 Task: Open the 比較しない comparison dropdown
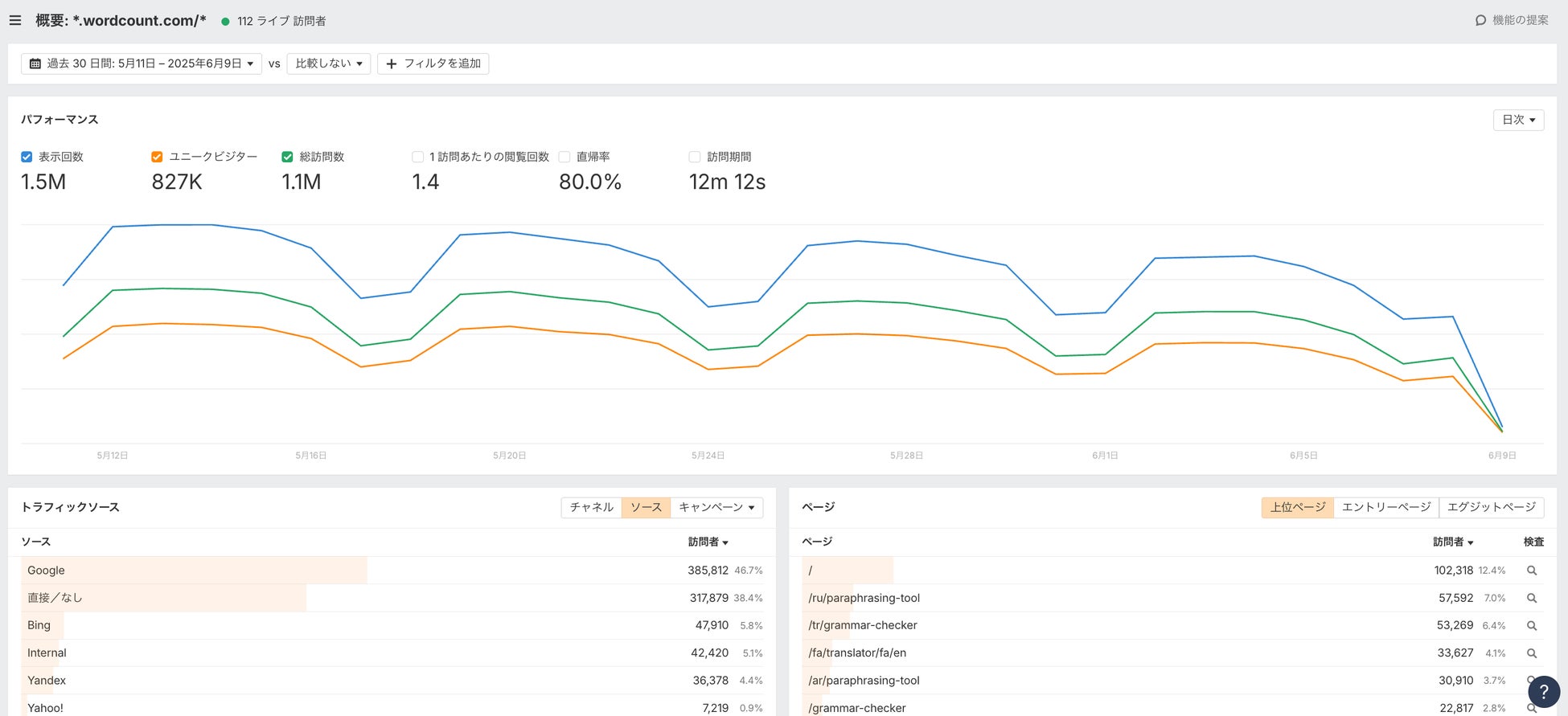click(x=328, y=63)
